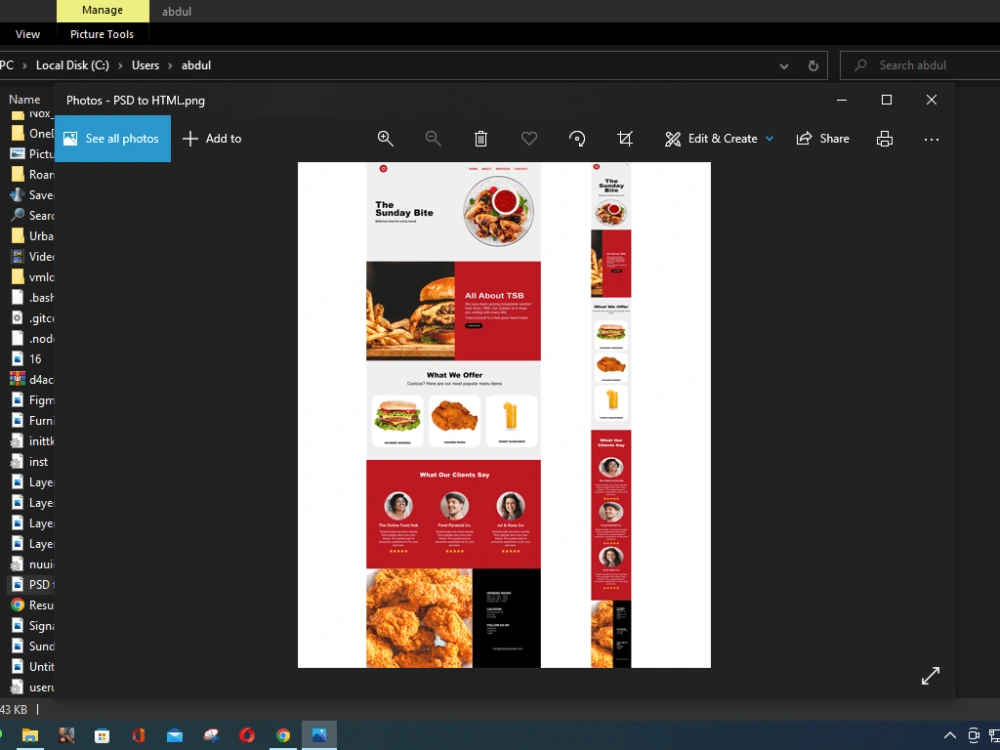Open File Explorer from taskbar
Screen dimensions: 1000x750
pos(30,735)
